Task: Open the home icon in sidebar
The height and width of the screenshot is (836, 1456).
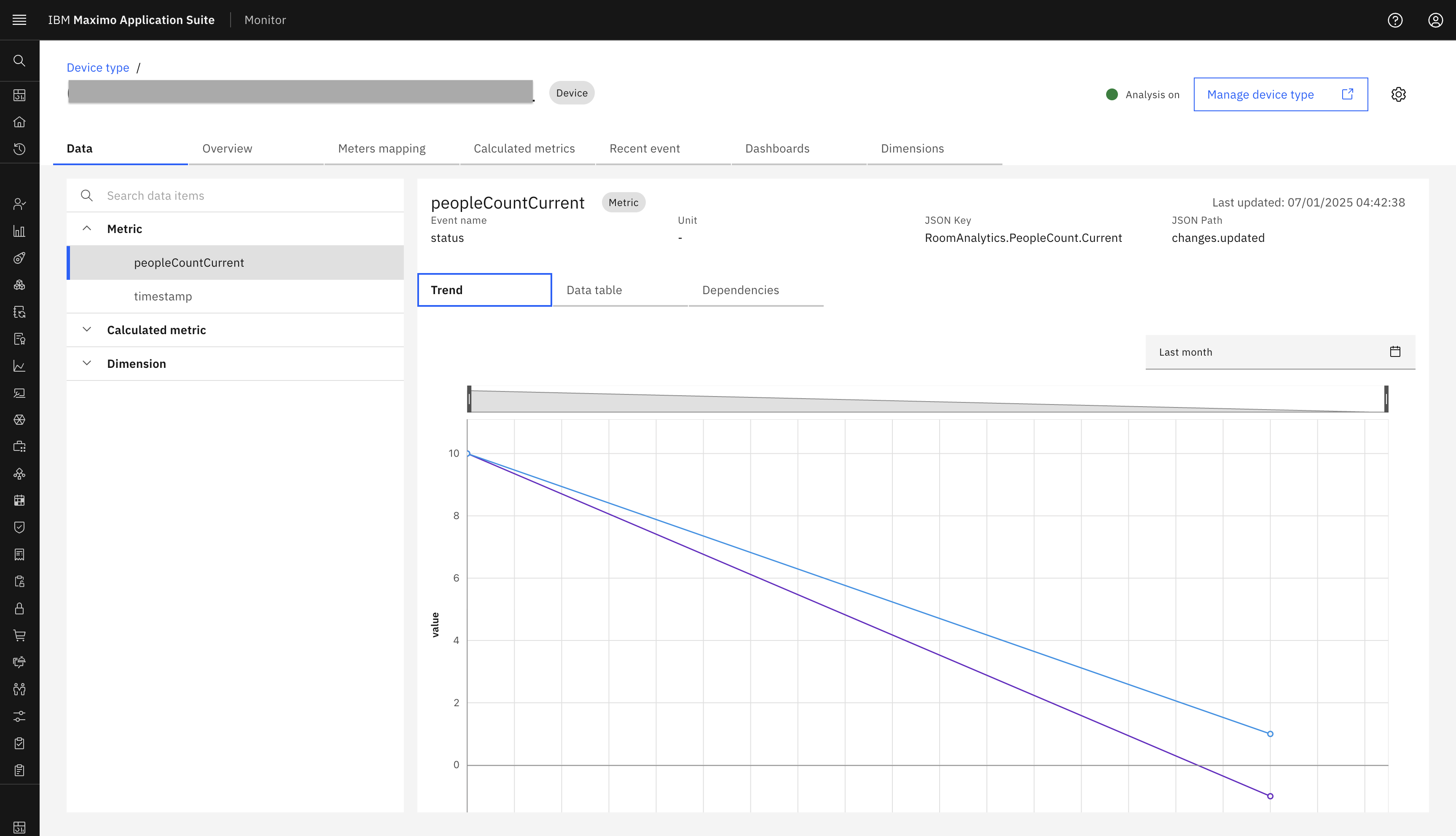Action: [x=19, y=122]
